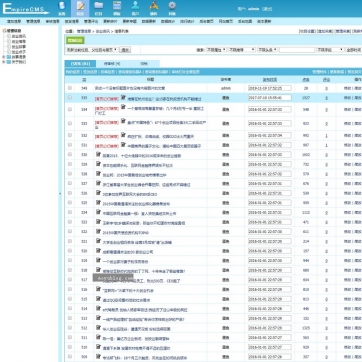Open the Templates (模板) layout icon
Screen dimensions: 362x362
point(117,8)
